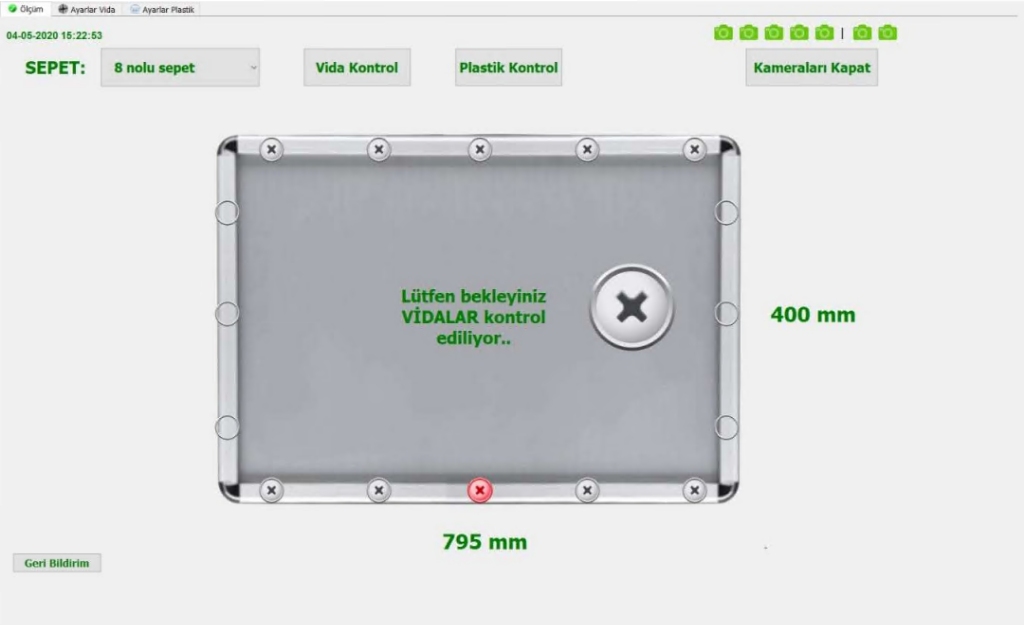Click the Vida Kontrol button
This screenshot has height=626, width=1024.
coord(357,67)
